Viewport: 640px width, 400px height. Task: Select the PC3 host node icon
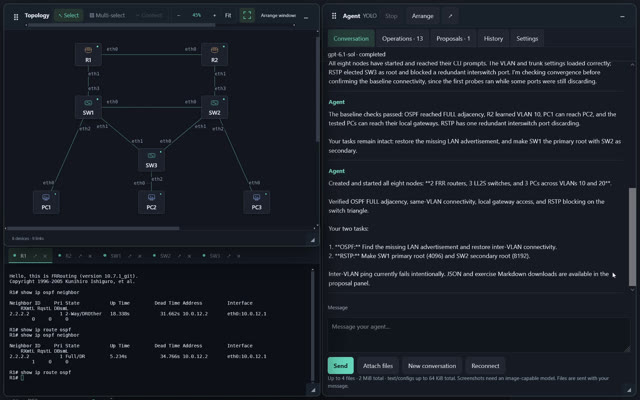(x=256, y=202)
